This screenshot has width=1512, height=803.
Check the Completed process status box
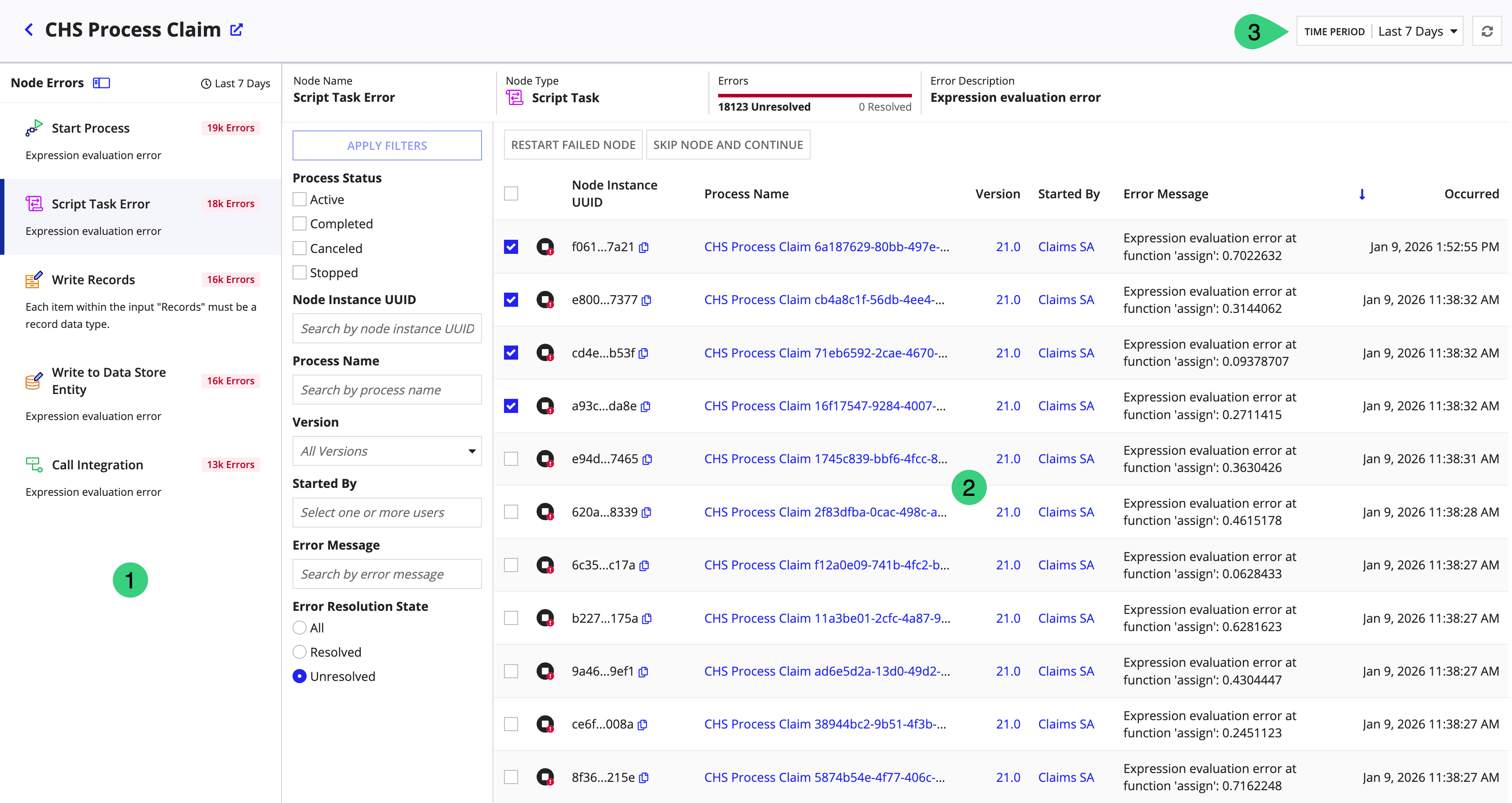point(299,223)
